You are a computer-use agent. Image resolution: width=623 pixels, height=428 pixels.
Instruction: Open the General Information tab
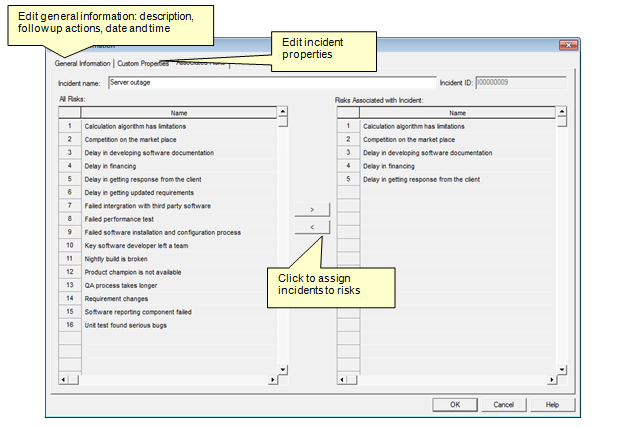click(x=83, y=64)
